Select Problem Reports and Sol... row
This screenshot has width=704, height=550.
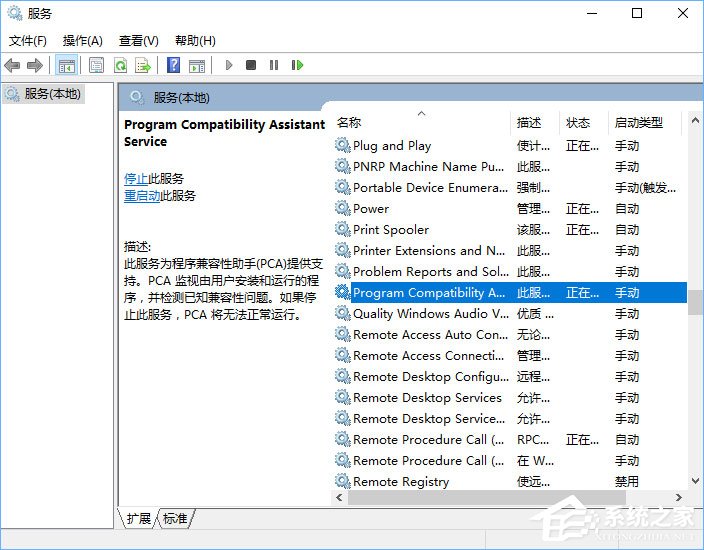pos(510,271)
